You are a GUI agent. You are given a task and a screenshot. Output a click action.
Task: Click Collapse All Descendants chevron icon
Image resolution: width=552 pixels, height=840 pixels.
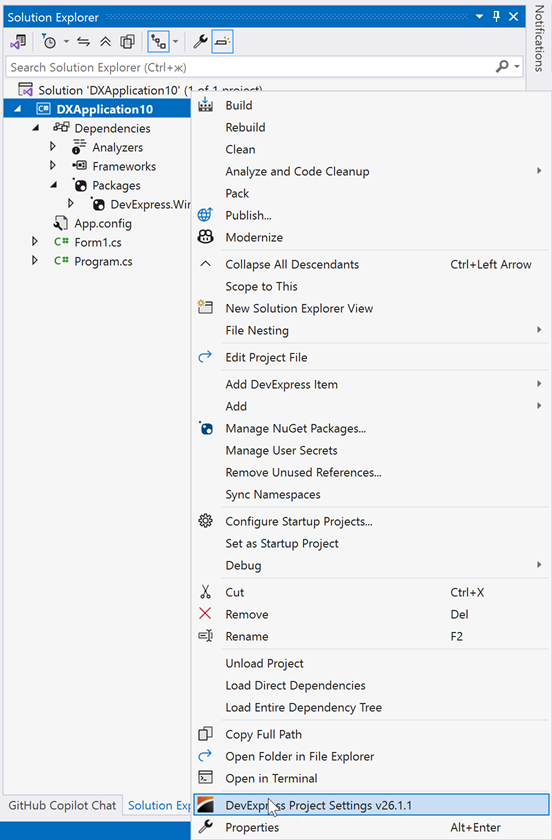point(205,264)
